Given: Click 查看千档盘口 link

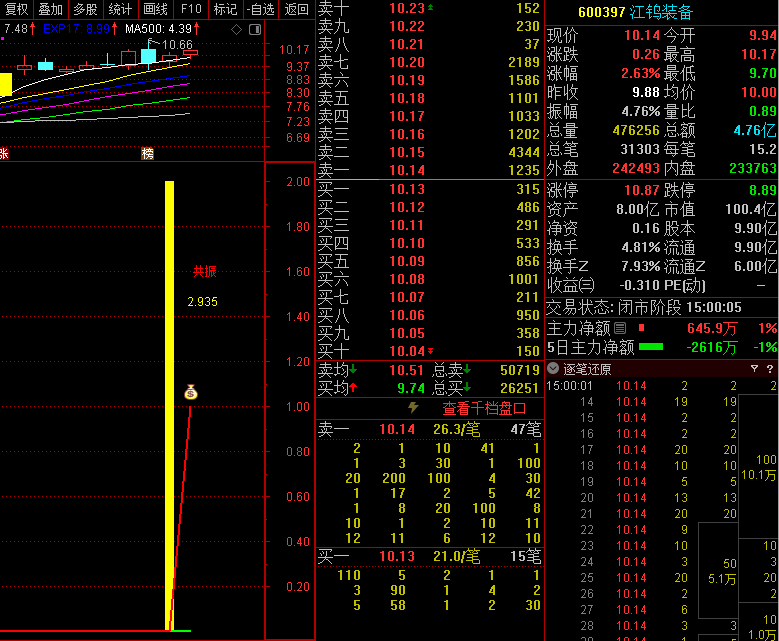Looking at the screenshot, I should coord(484,408).
